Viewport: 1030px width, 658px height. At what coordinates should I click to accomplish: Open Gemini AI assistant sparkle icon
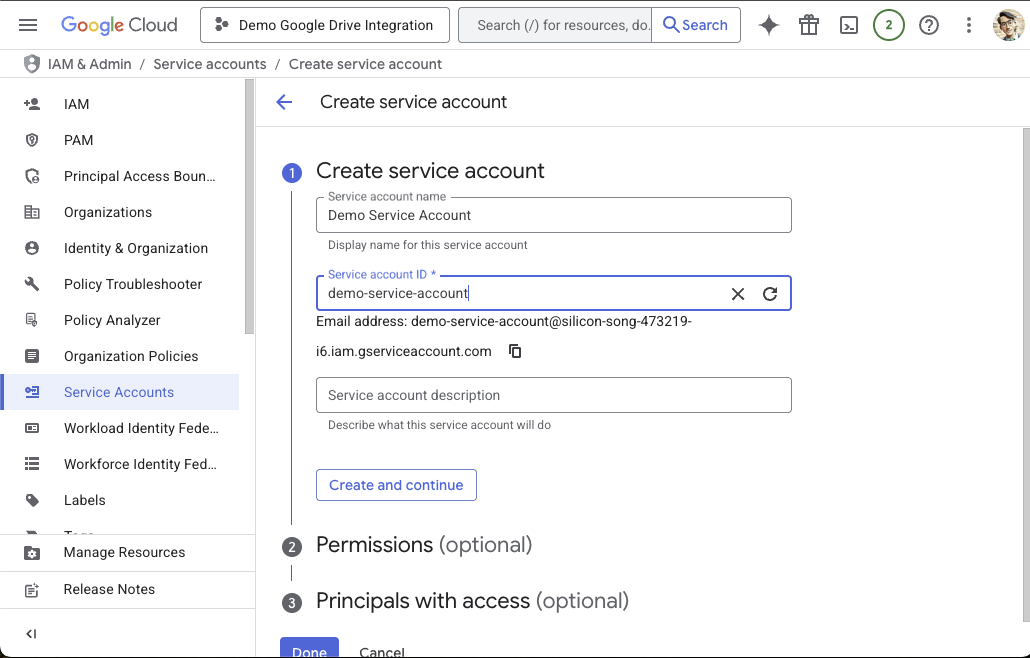769,25
